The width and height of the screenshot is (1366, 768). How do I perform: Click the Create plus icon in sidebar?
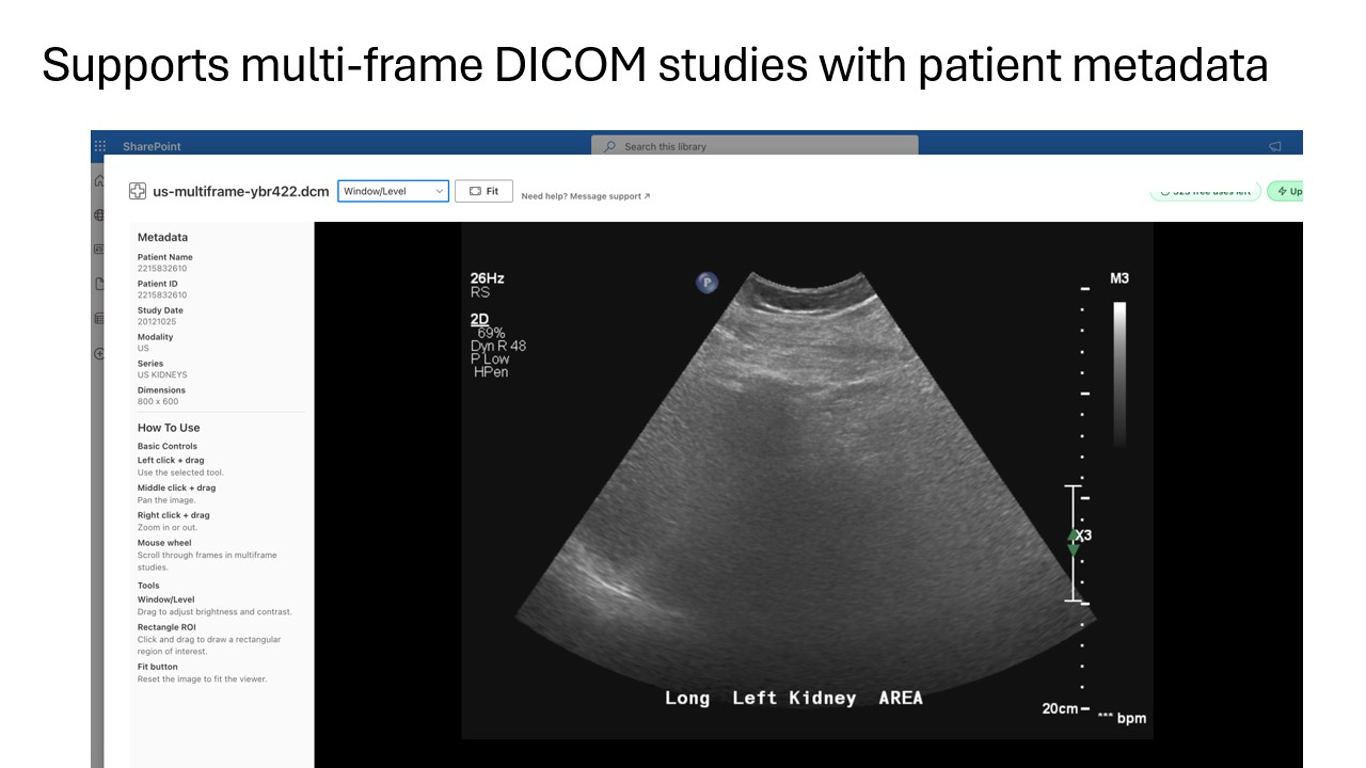(x=100, y=353)
